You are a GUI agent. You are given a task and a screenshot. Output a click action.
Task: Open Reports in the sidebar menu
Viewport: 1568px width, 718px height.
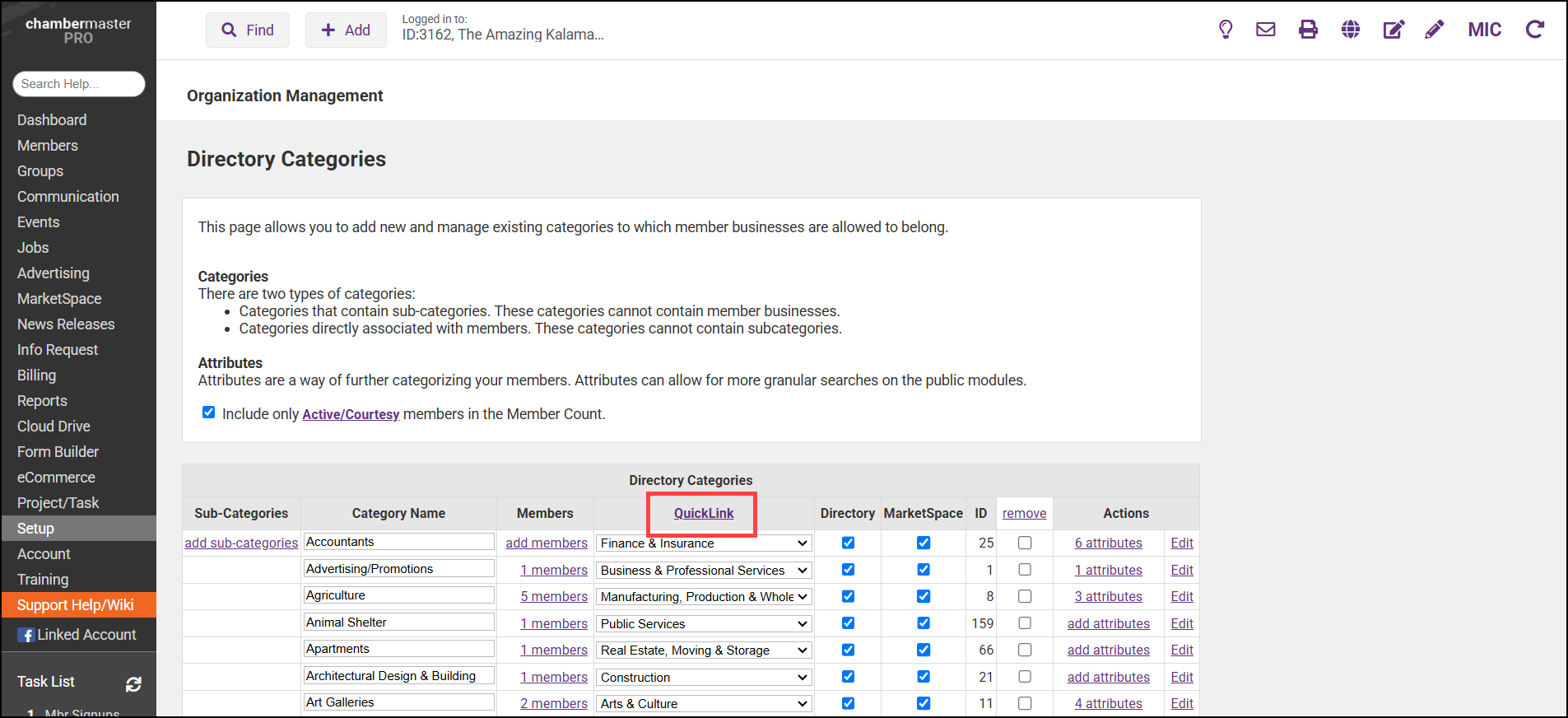[42, 401]
